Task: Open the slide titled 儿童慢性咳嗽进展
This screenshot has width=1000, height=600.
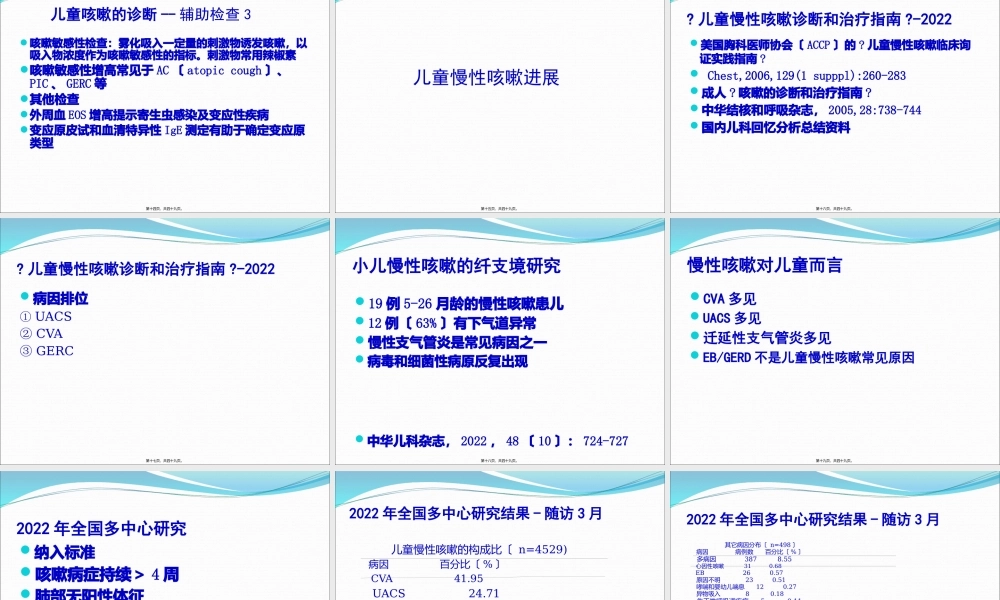Action: point(487,77)
